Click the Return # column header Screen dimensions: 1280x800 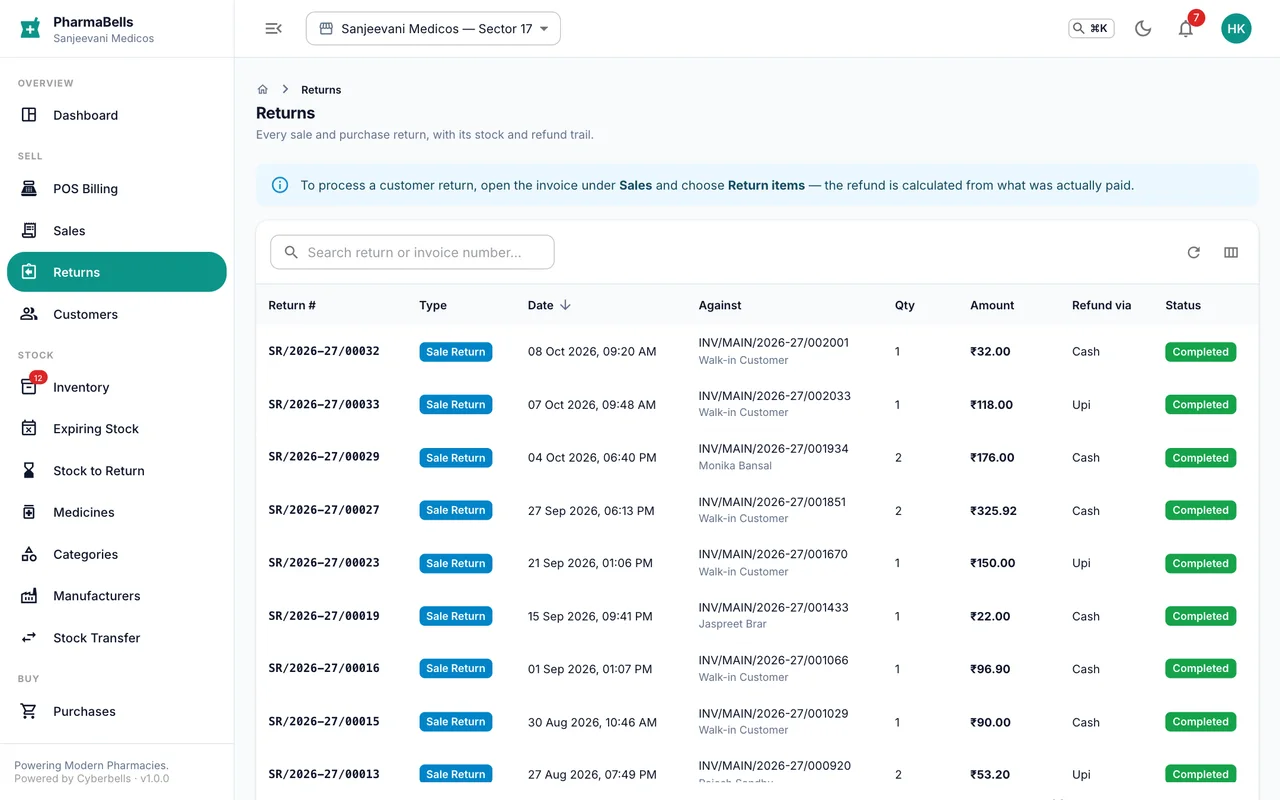tap(292, 305)
